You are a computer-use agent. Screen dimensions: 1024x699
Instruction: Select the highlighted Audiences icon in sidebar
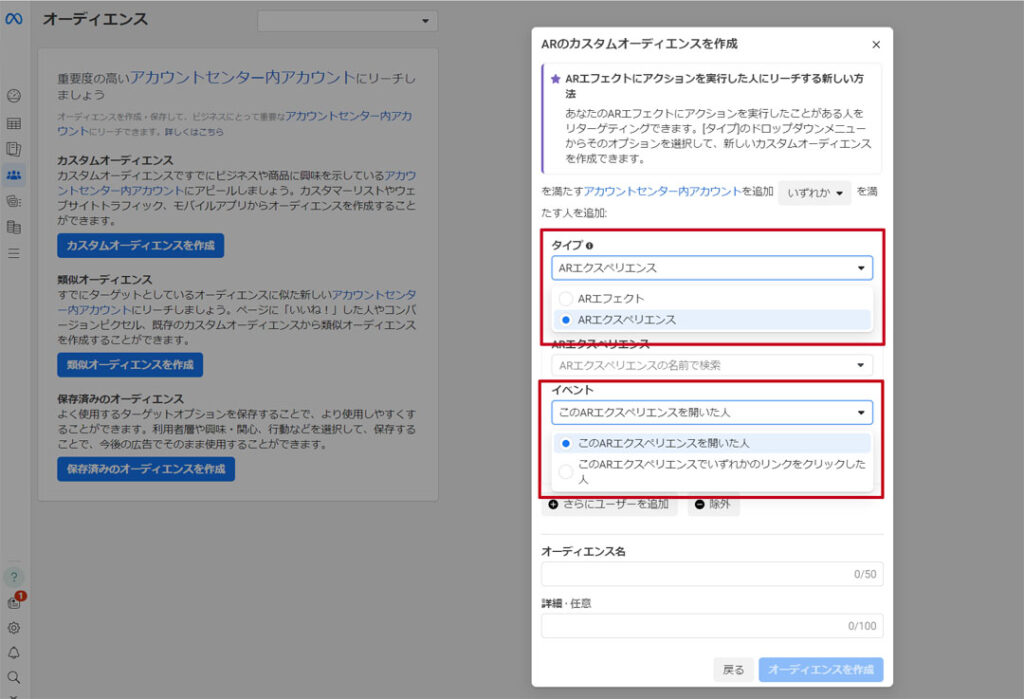pyautogui.click(x=13, y=175)
